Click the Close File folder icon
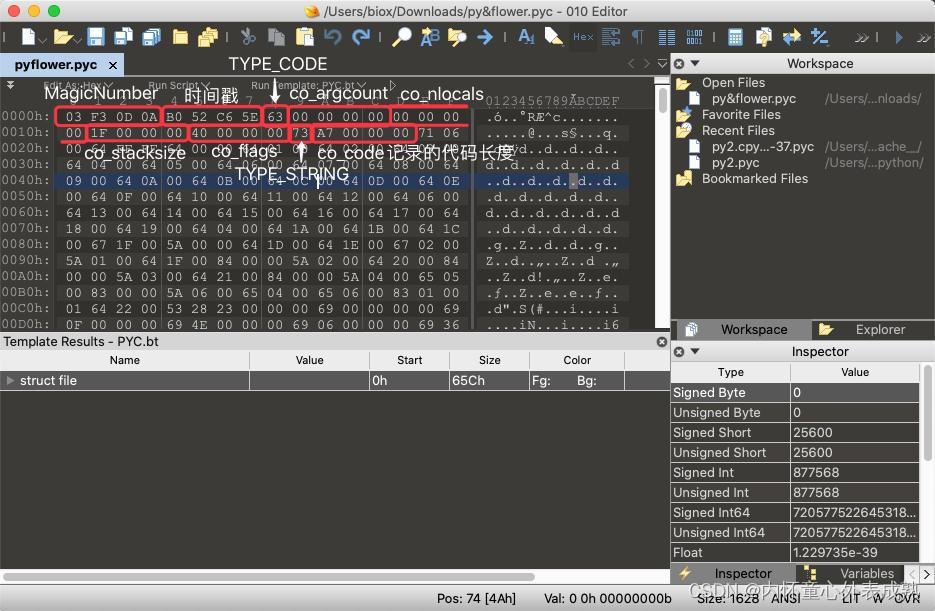This screenshot has width=935, height=611. (x=180, y=37)
